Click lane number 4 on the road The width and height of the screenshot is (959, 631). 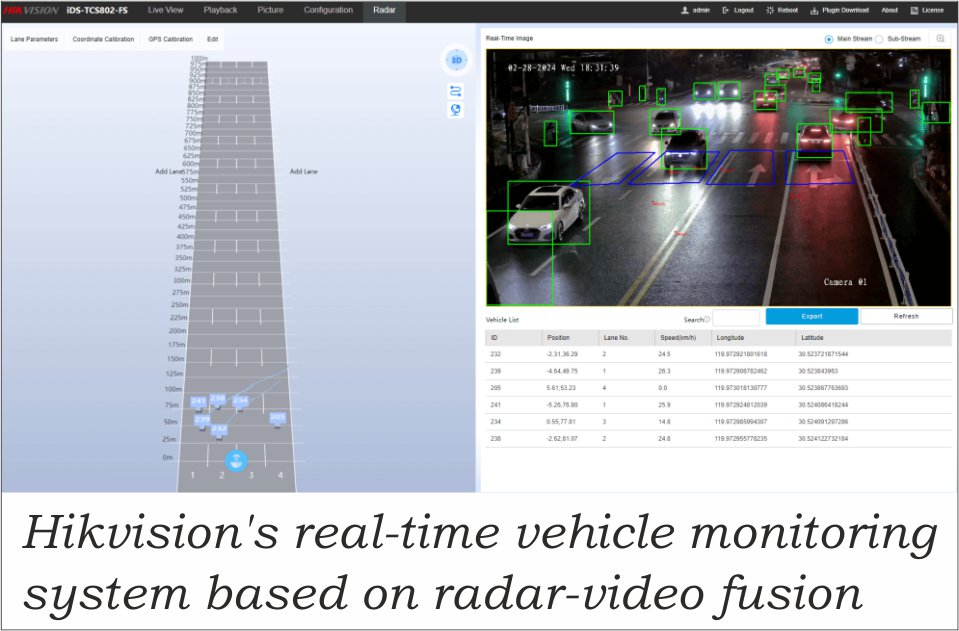pos(280,475)
